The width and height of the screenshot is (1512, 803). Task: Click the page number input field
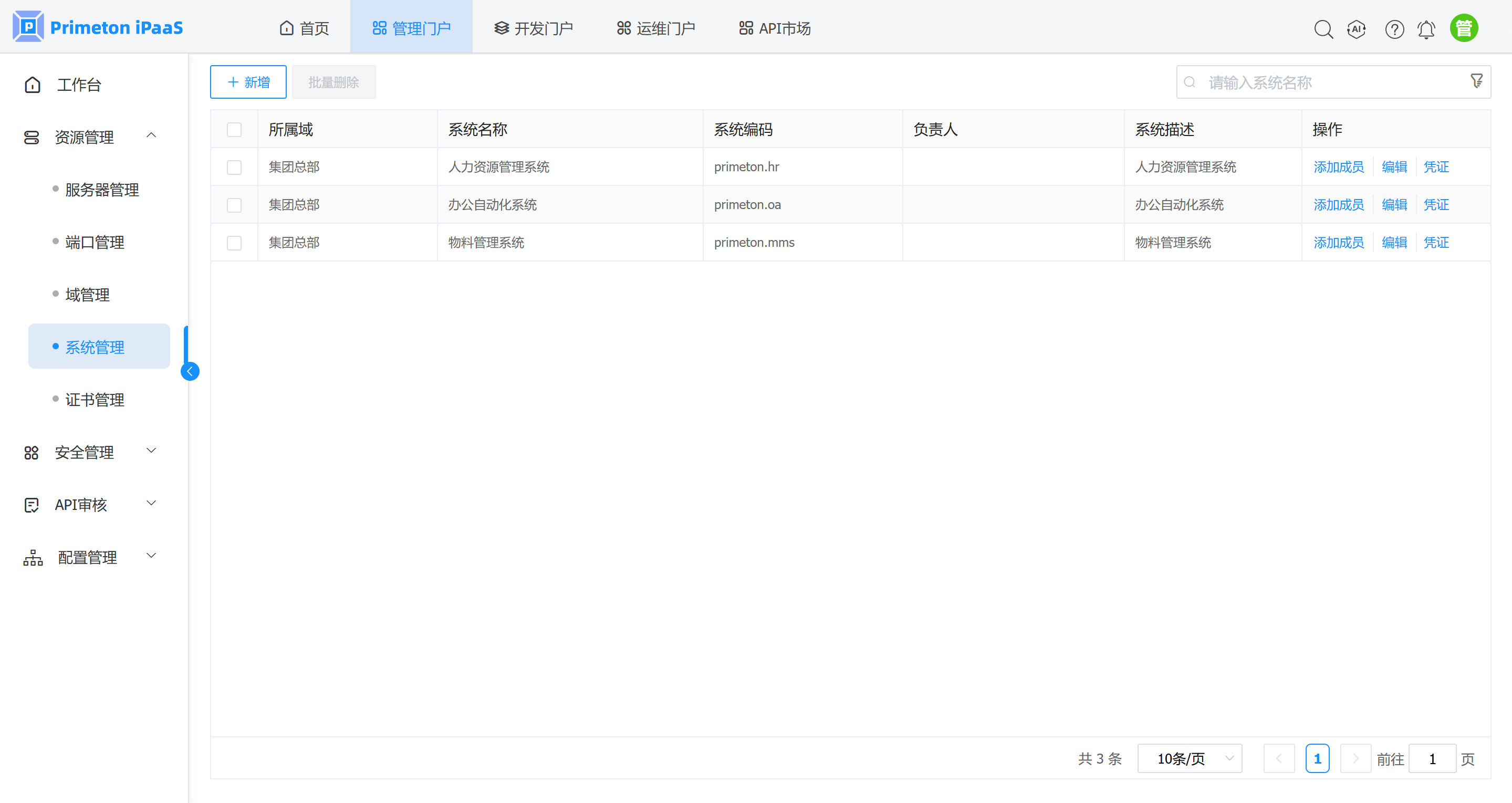[x=1432, y=758]
